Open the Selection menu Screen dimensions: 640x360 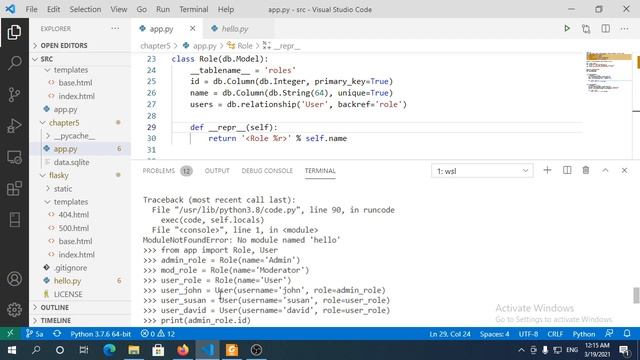[x=85, y=9]
